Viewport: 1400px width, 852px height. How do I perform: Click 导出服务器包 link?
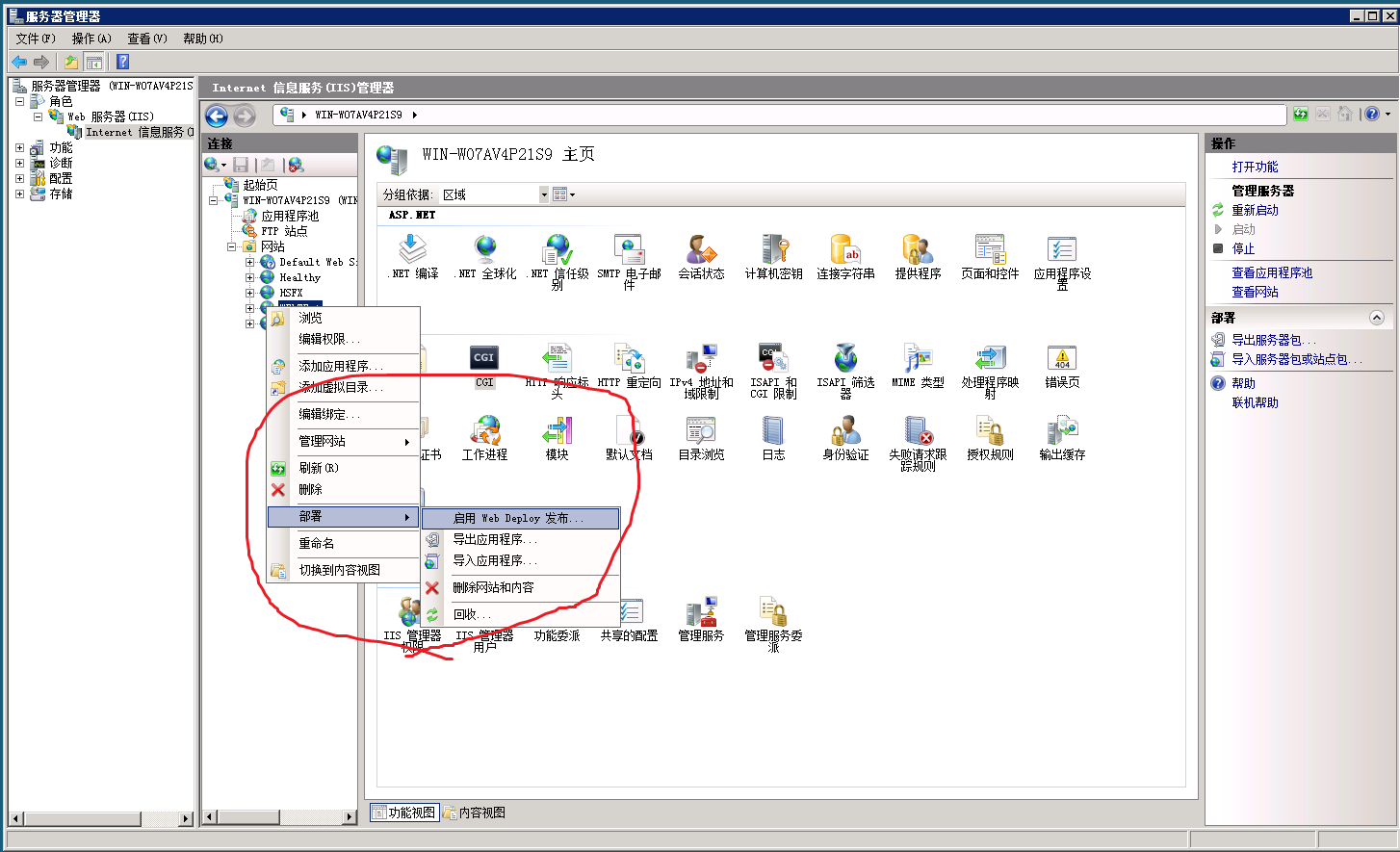(x=1274, y=340)
